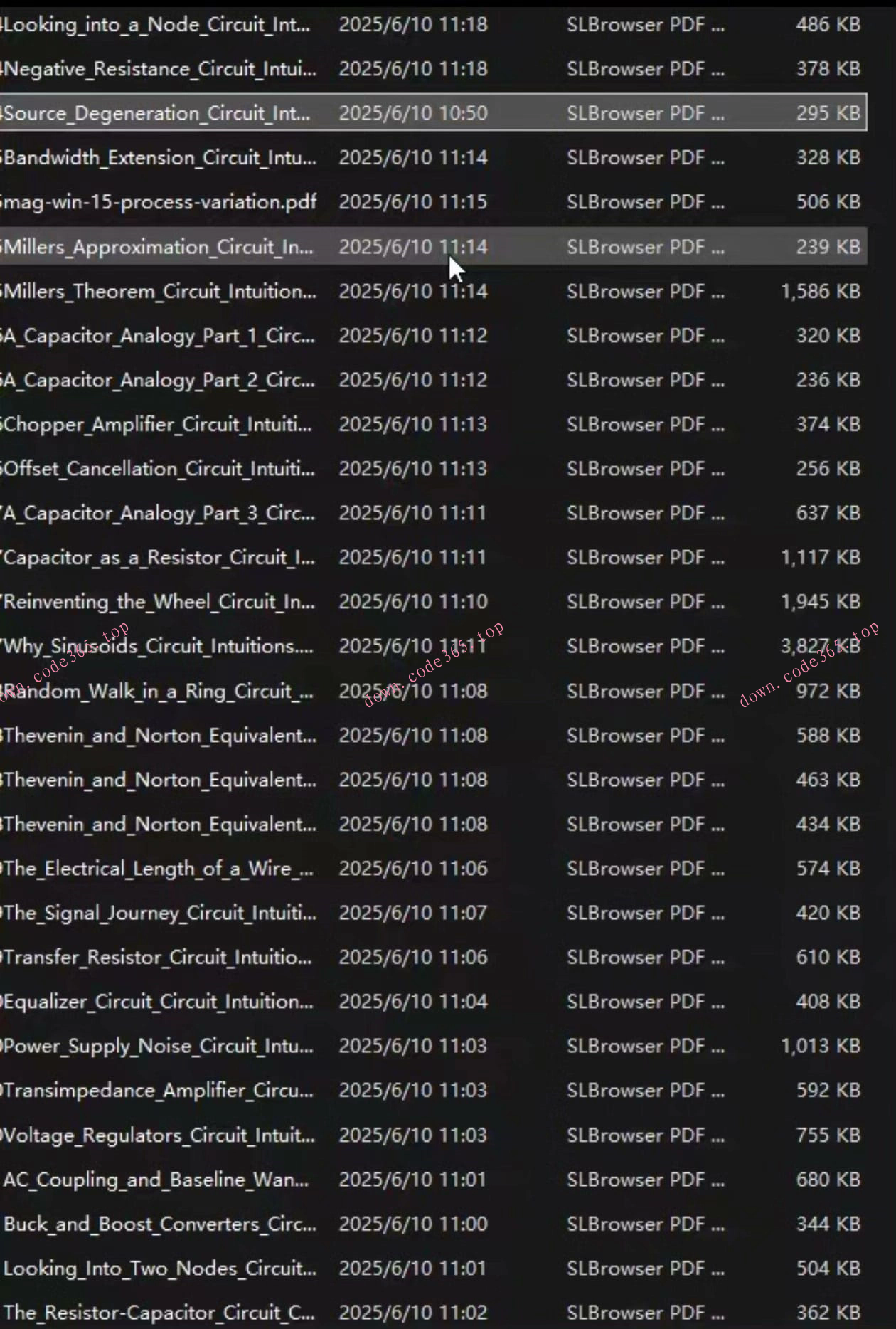Image resolution: width=896 pixels, height=1329 pixels.
Task: Select the Bandwidth_Extension_Circuit file
Action: click(x=160, y=157)
